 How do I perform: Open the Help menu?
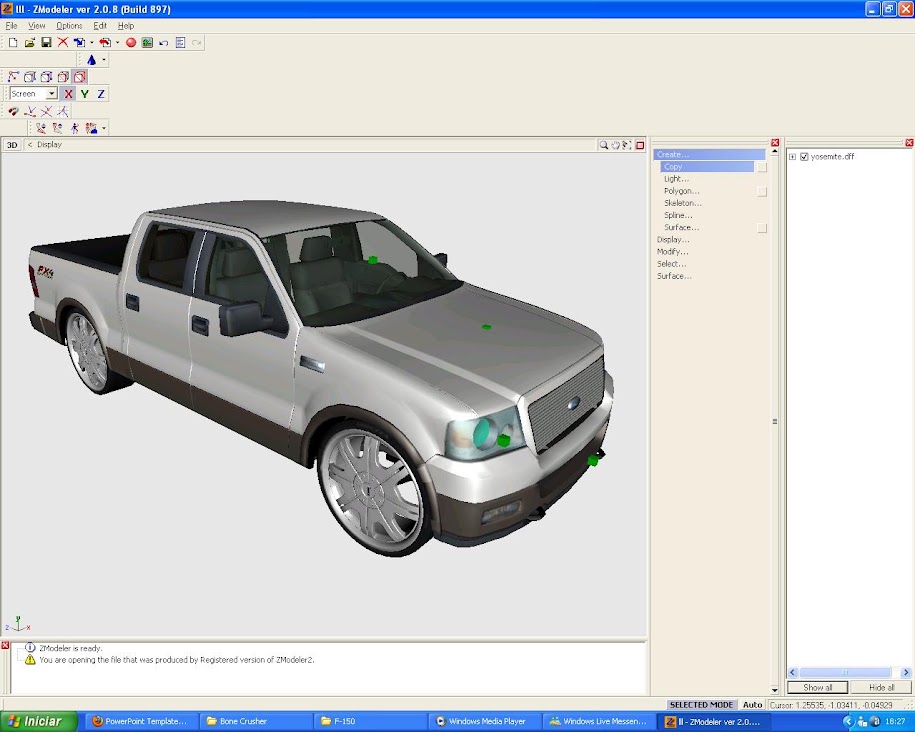pyautogui.click(x=126, y=26)
